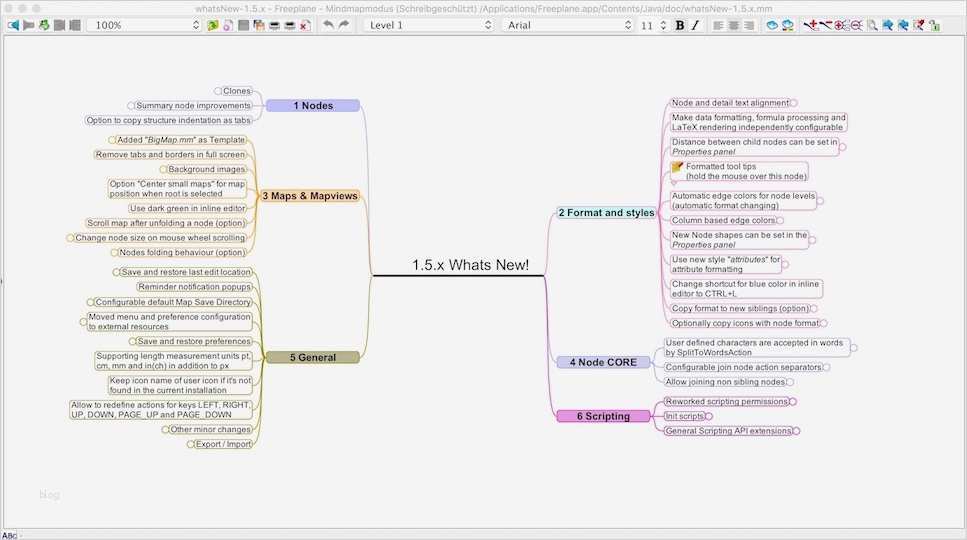This screenshot has width=967, height=540.
Task: Center-align node text
Action: tap(734, 25)
